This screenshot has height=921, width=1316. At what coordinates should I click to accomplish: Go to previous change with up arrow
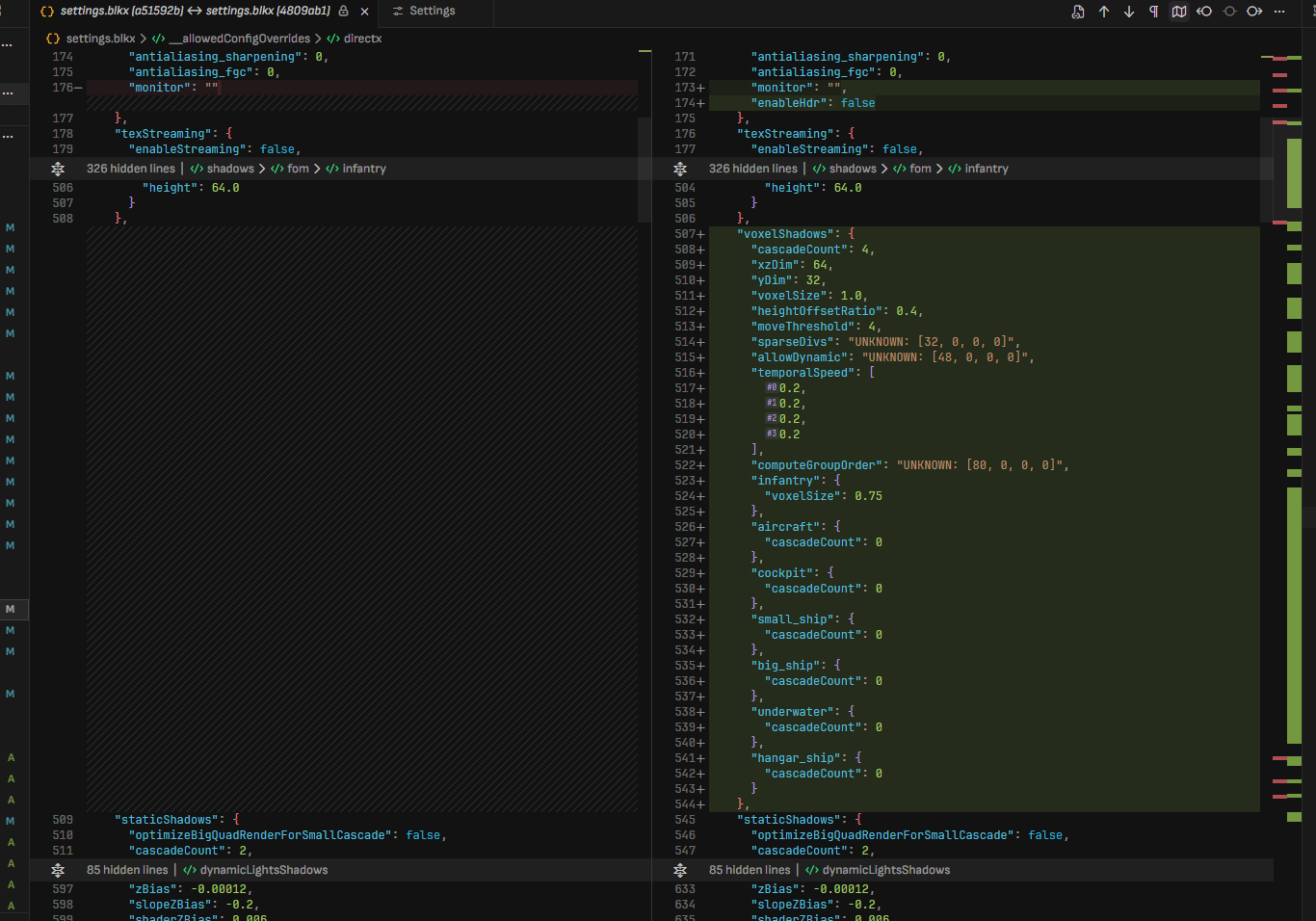point(1104,12)
